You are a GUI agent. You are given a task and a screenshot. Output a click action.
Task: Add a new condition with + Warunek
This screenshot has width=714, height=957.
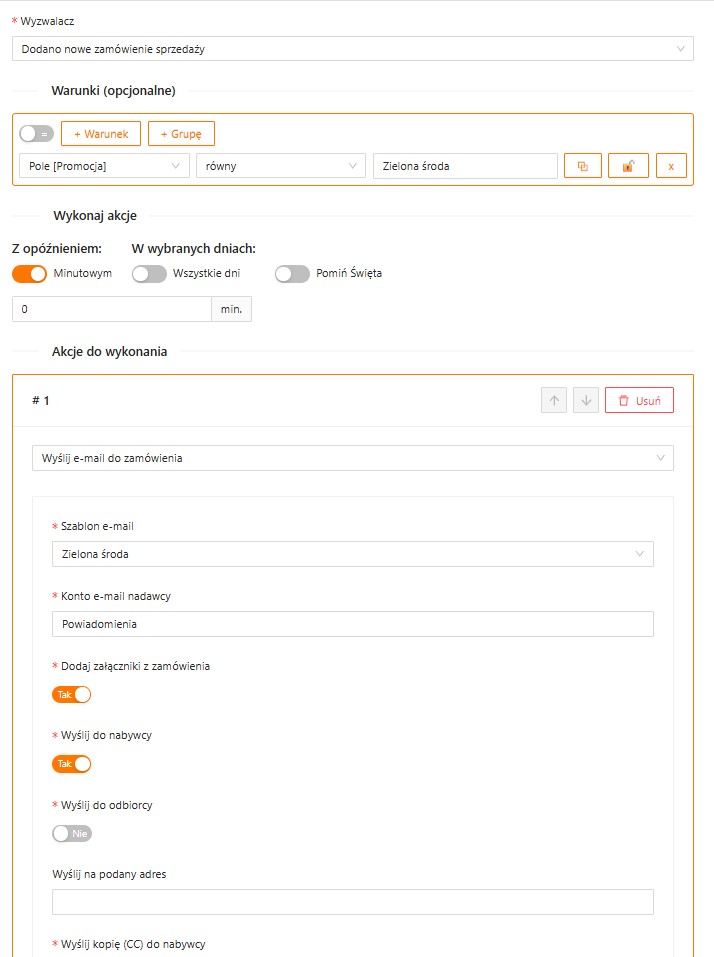(100, 134)
